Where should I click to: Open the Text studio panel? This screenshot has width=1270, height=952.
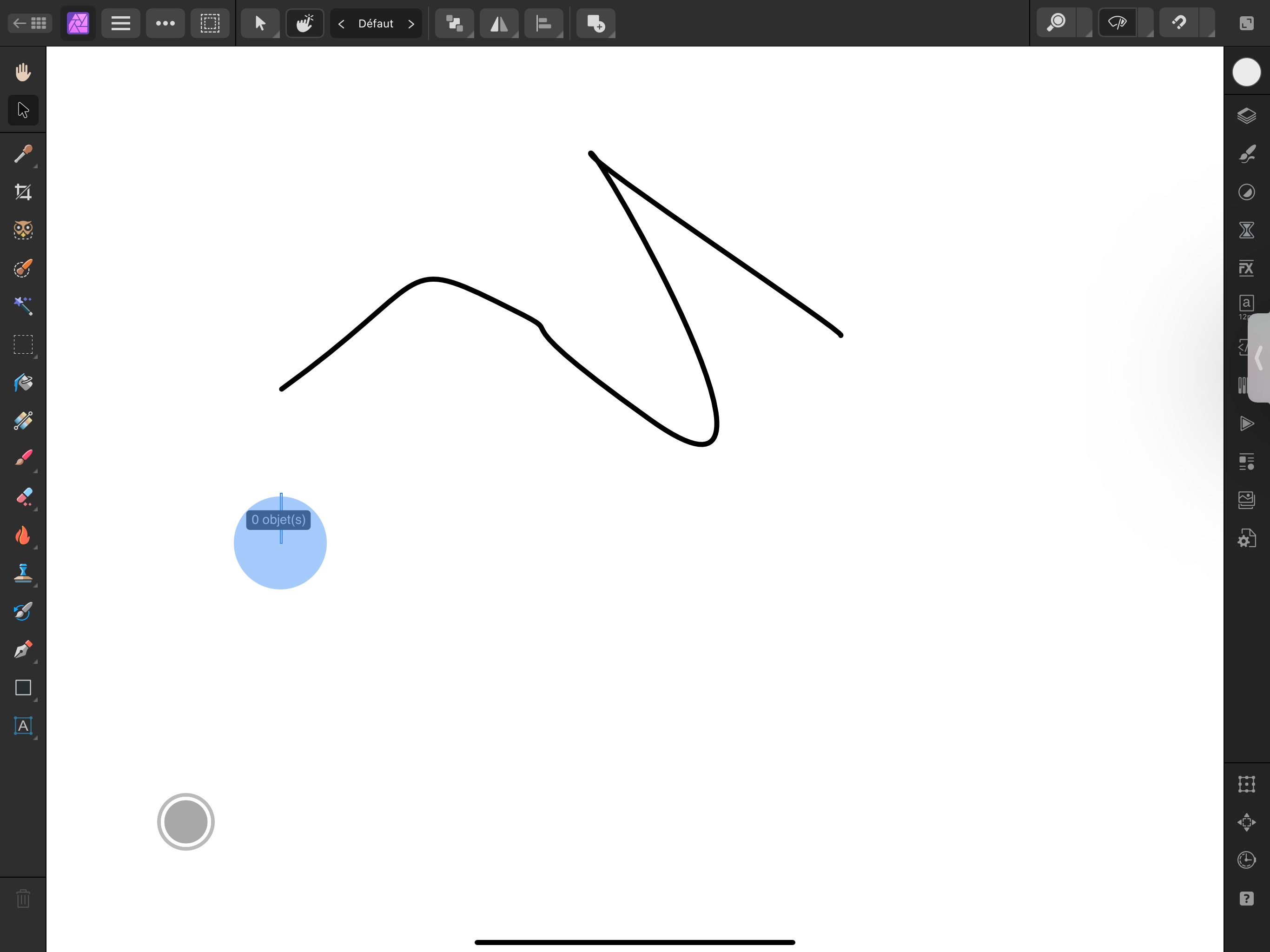(x=1246, y=307)
